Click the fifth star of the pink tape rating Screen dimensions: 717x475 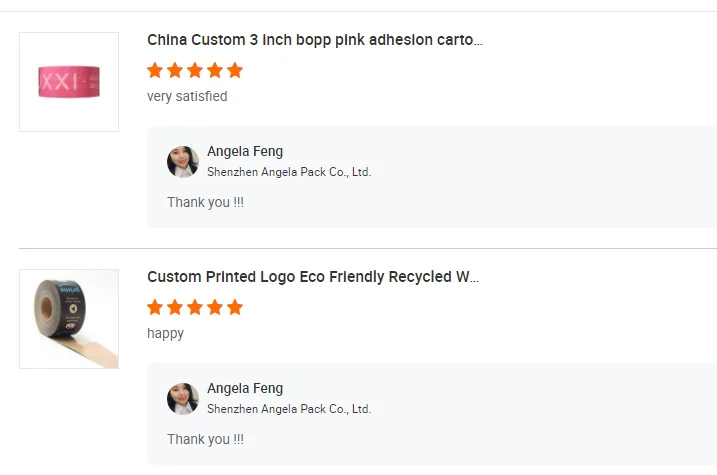click(235, 70)
